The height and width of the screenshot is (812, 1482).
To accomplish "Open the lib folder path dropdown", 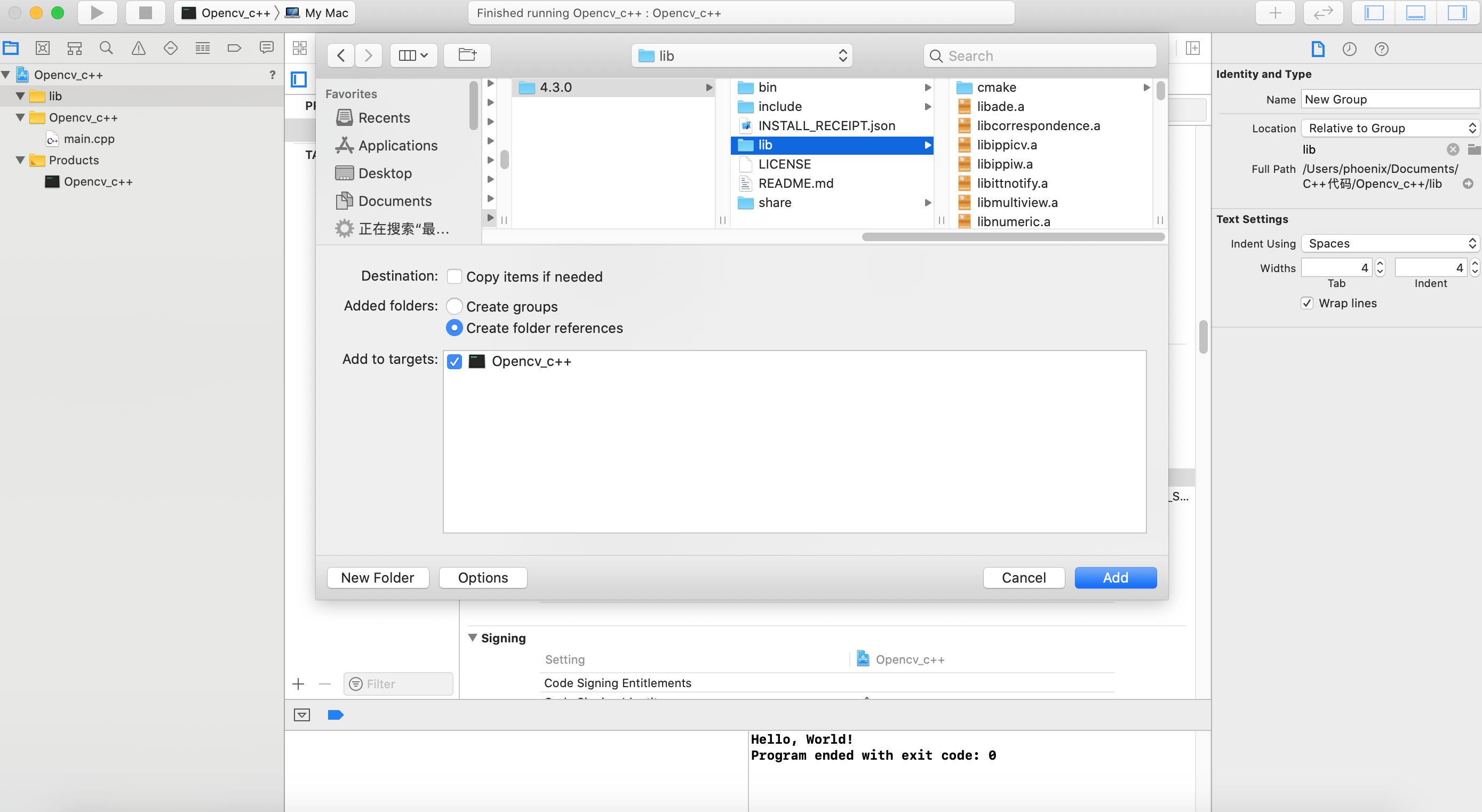I will click(742, 56).
